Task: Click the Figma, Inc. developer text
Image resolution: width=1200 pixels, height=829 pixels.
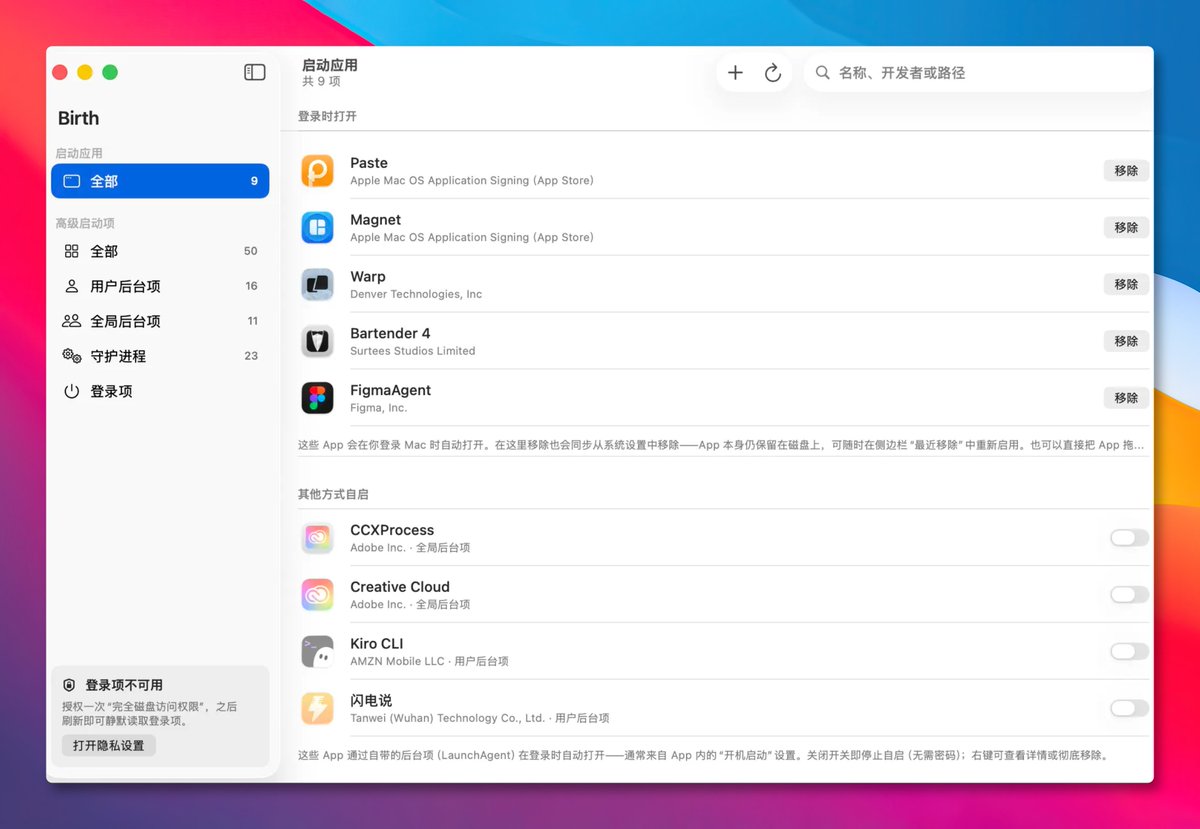Action: click(379, 408)
